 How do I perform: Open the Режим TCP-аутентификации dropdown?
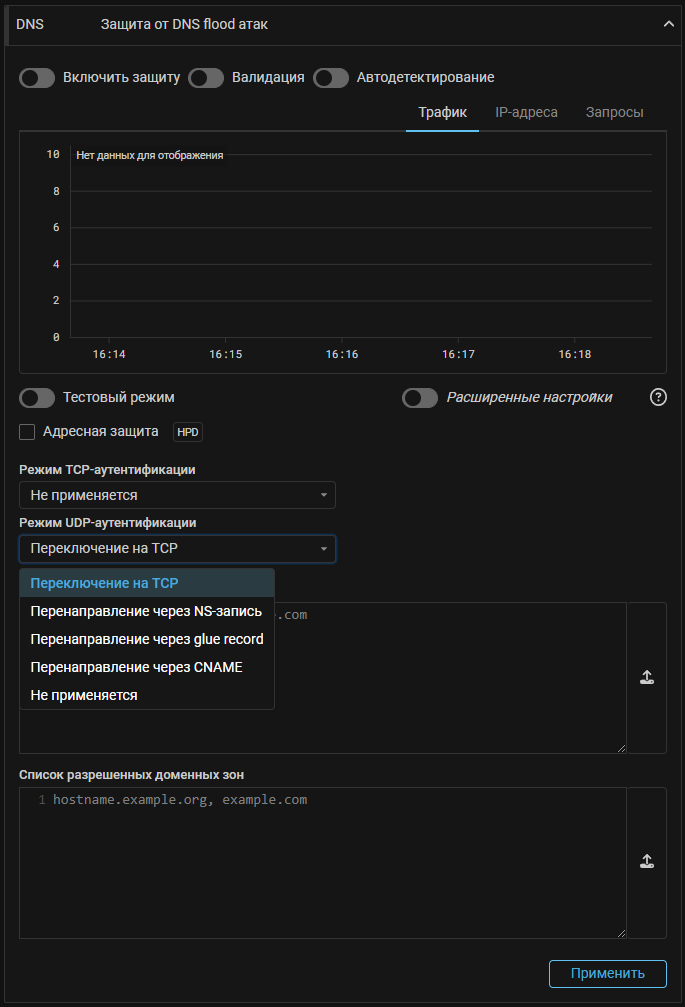pyautogui.click(x=177, y=495)
